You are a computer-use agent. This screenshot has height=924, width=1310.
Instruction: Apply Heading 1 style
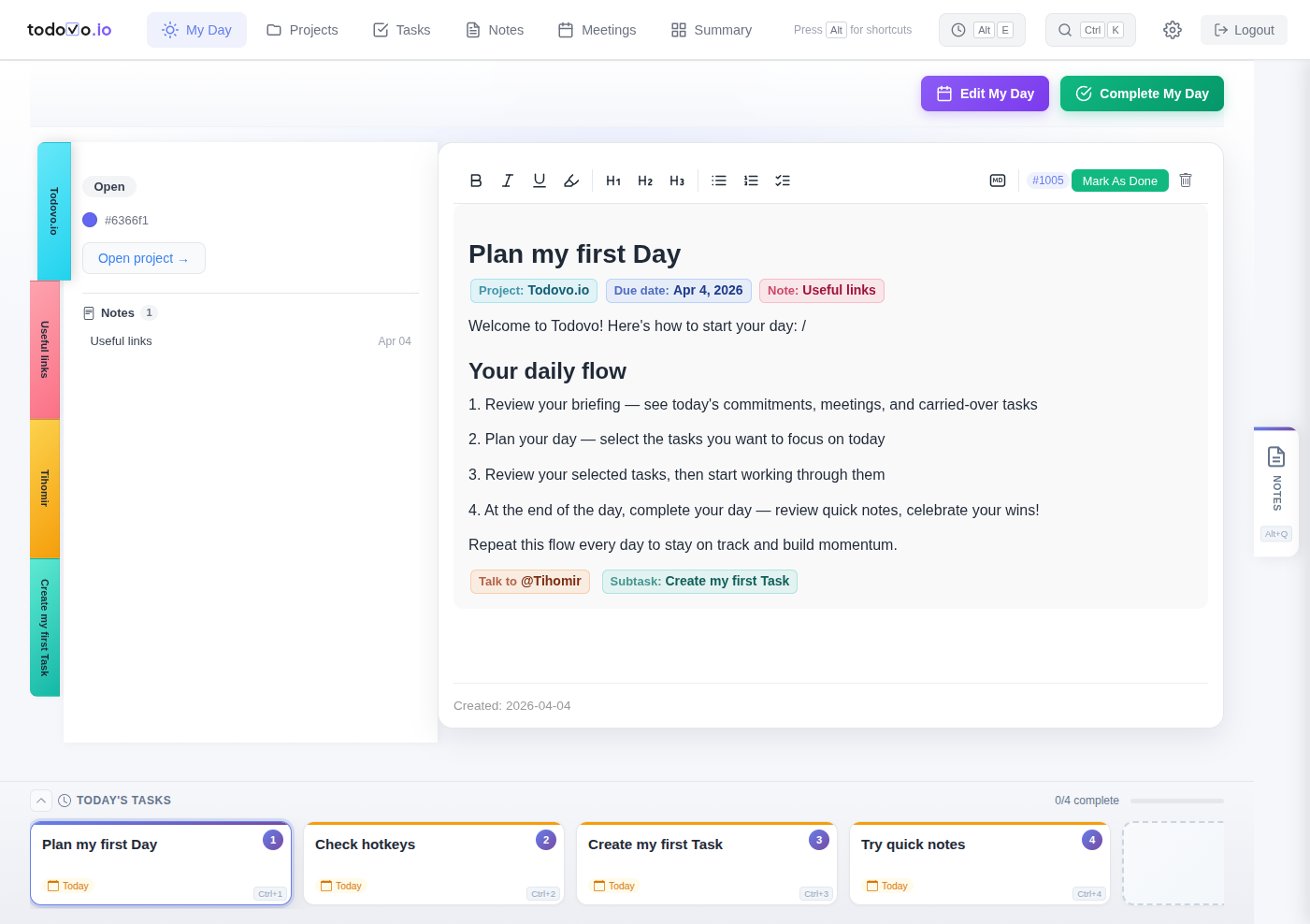[613, 180]
